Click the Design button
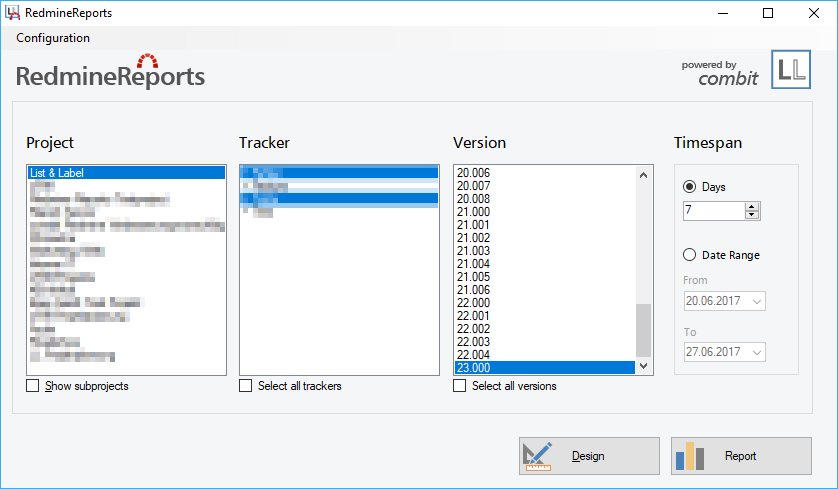This screenshot has width=838, height=489. click(x=589, y=456)
